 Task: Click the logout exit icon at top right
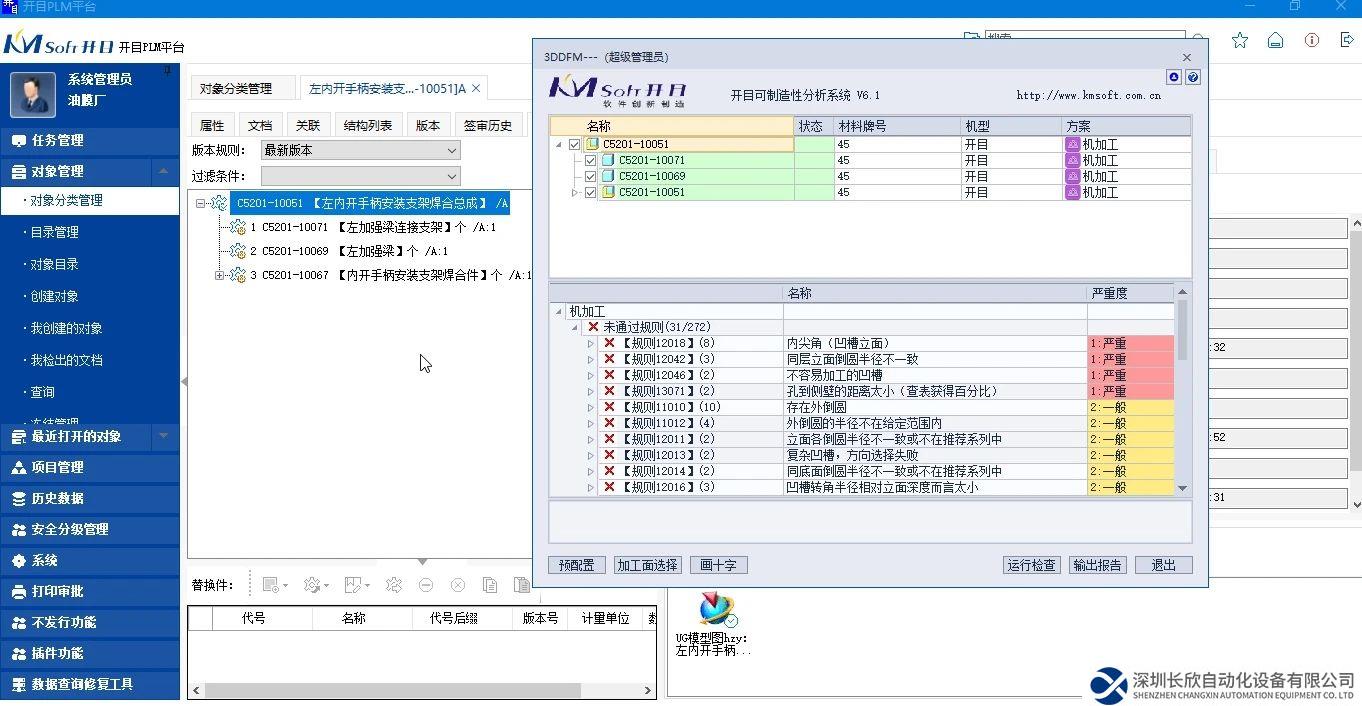coord(1347,40)
